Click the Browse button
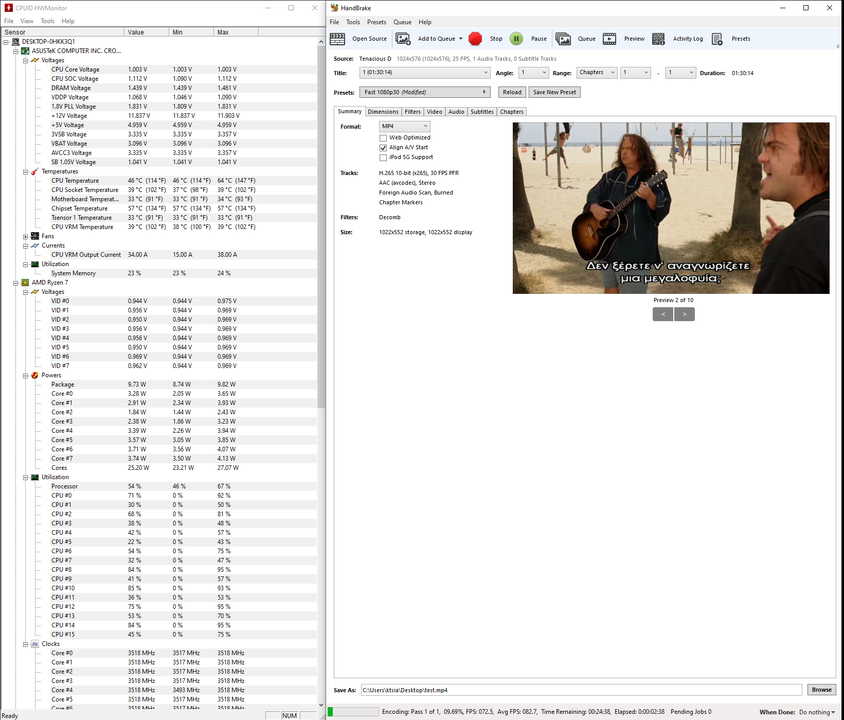844x720 pixels. (821, 689)
